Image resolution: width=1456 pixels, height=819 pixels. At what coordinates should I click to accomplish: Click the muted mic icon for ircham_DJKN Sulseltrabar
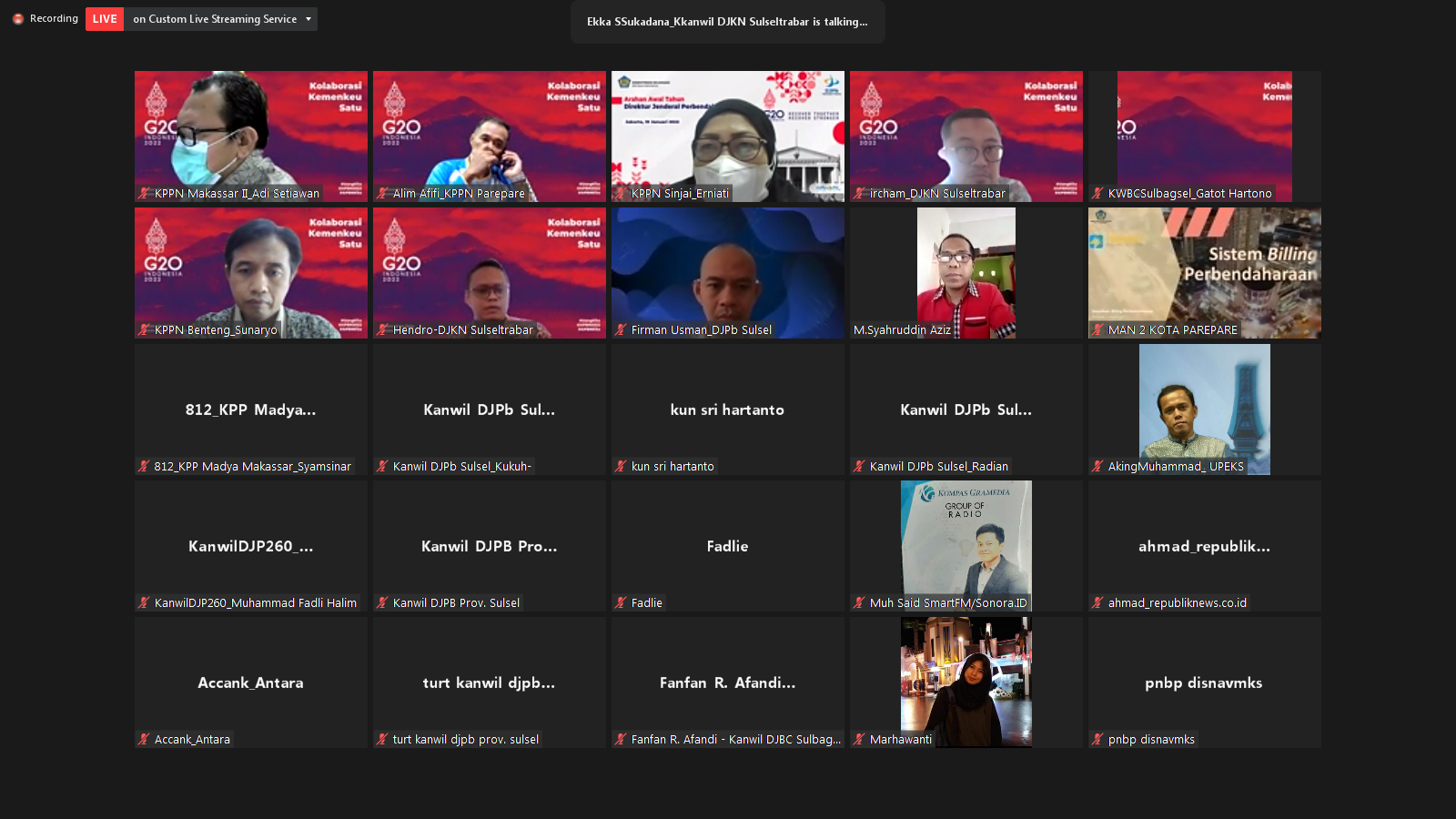859,194
